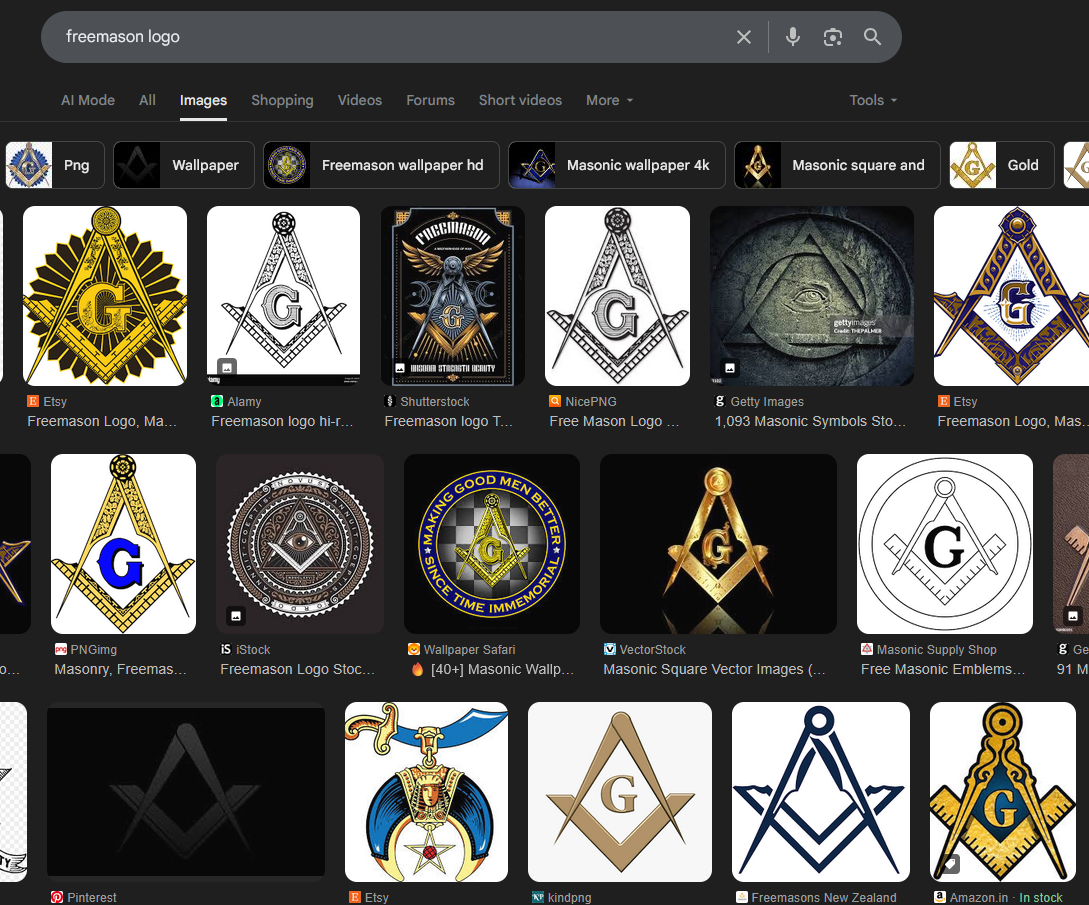Open iStock round eye seal thumbnail
The height and width of the screenshot is (905, 1089).
tap(300, 544)
